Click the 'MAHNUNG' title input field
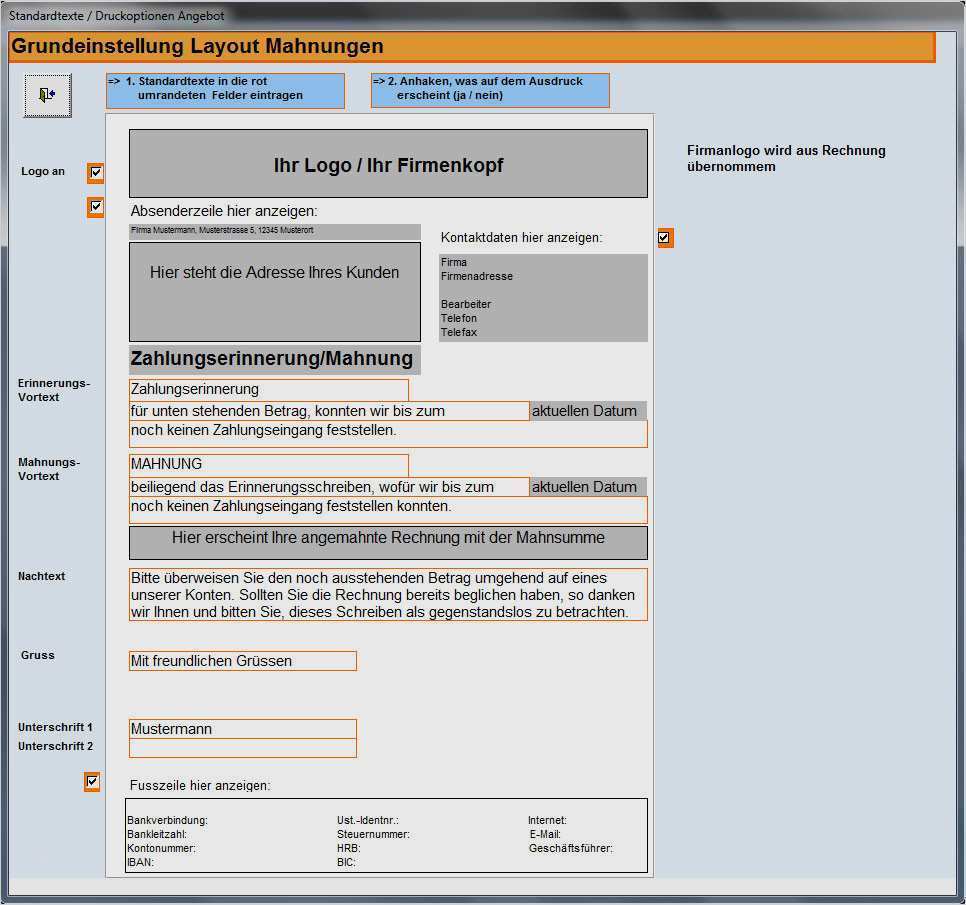The height and width of the screenshot is (905, 966). coord(268,465)
